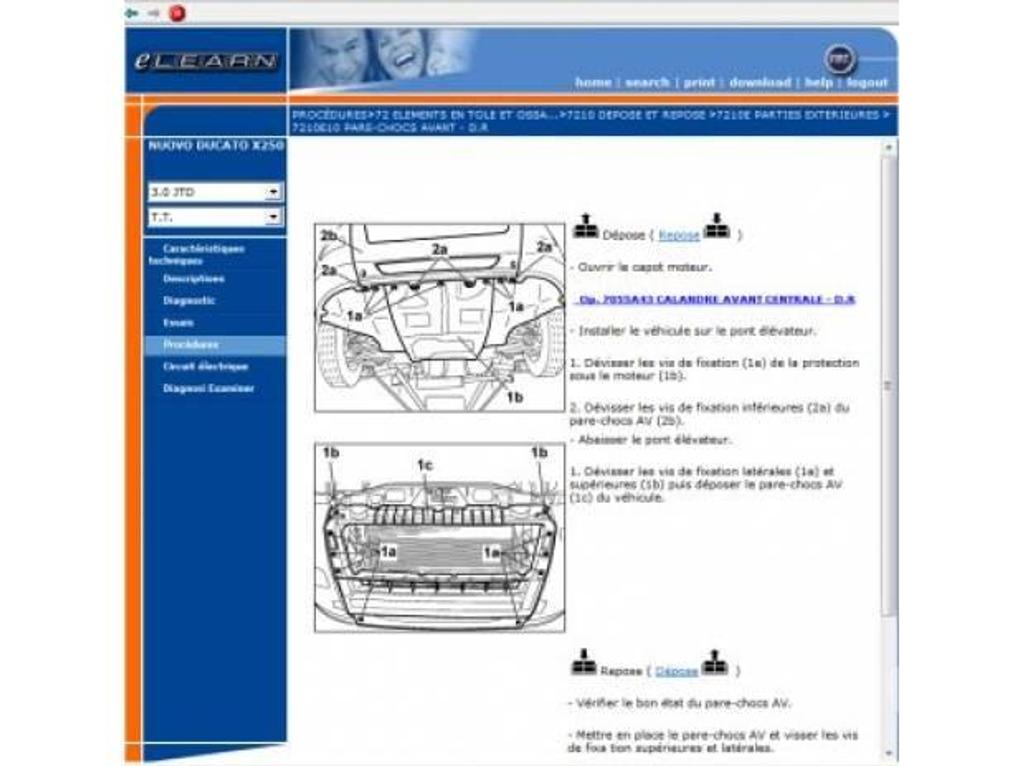Viewport: 1024px width, 766px height.
Task: Click the round Fiat logo badge
Action: [840, 58]
